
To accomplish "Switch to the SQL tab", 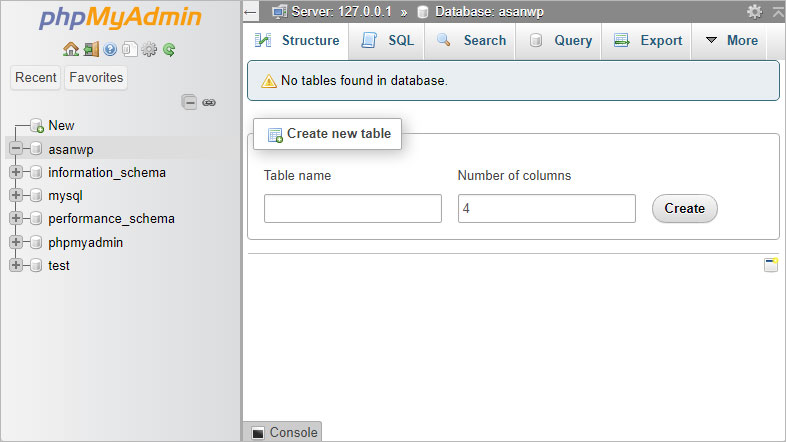I will [x=387, y=41].
